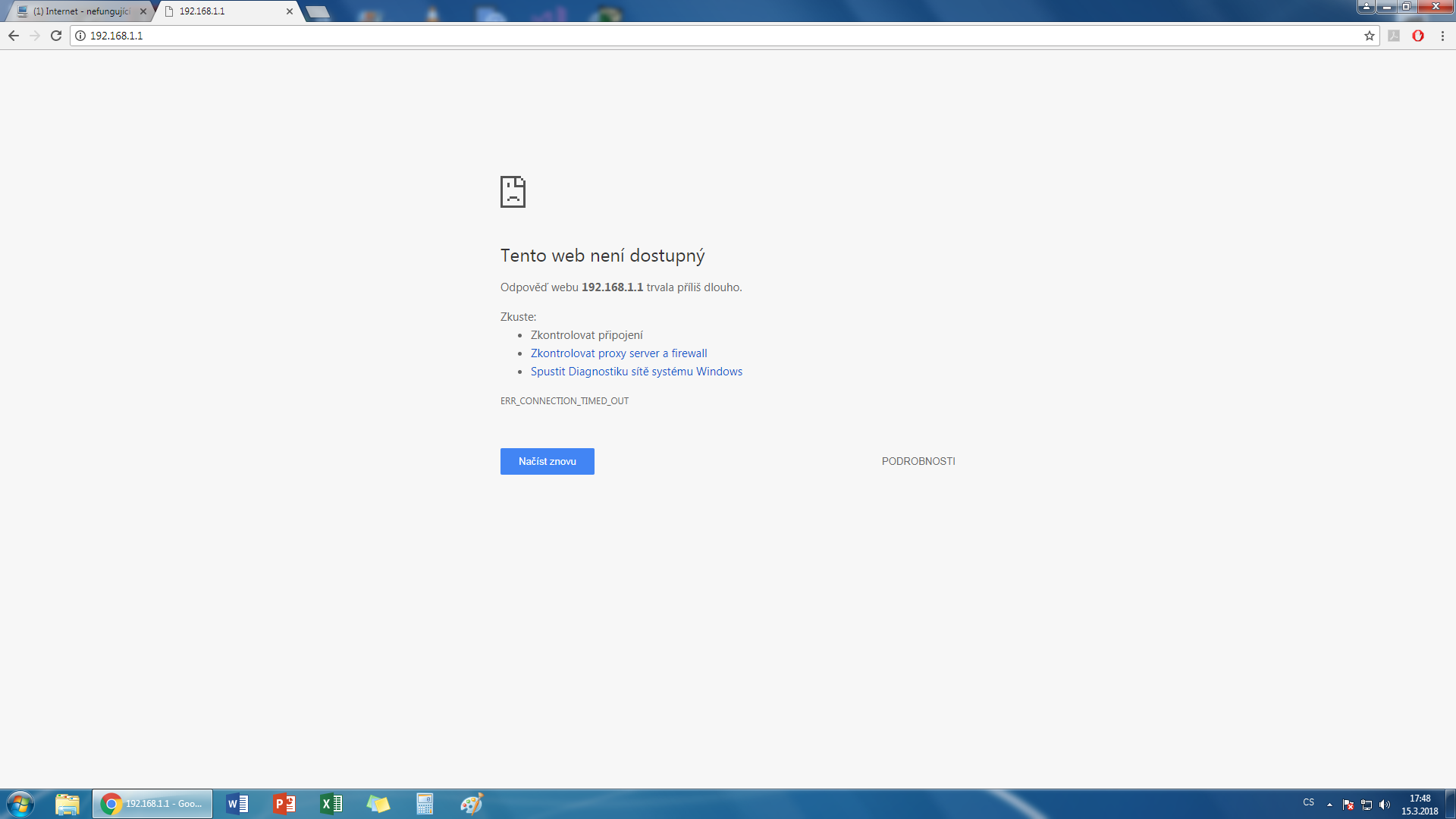This screenshot has height=819, width=1456.
Task: Click the site information icon in address bar
Action: tap(80, 36)
